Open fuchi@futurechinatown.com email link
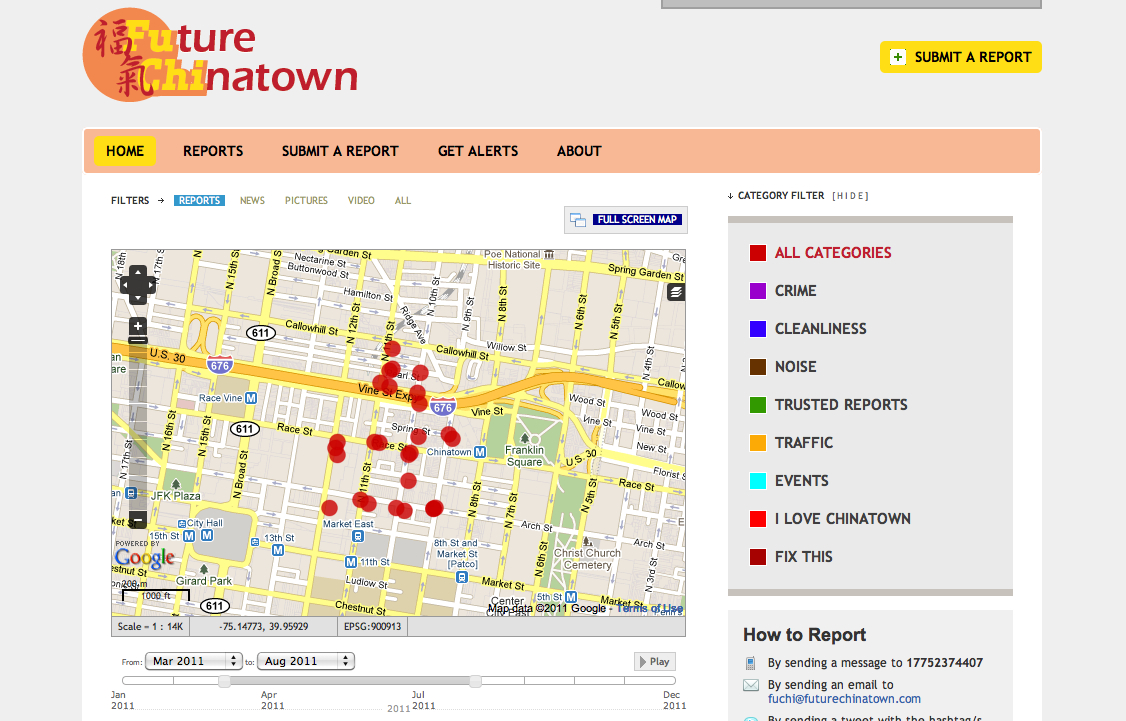 pos(844,699)
